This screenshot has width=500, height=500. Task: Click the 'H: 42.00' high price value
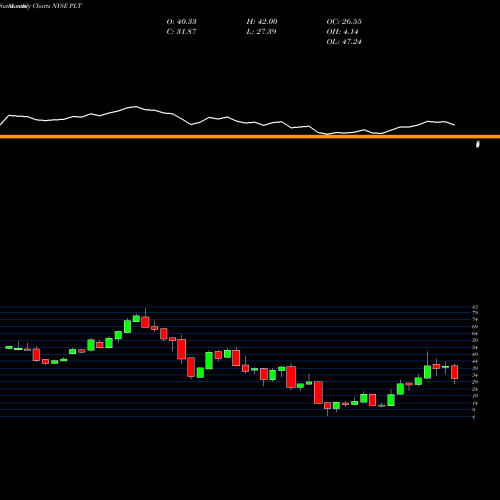pyautogui.click(x=262, y=22)
